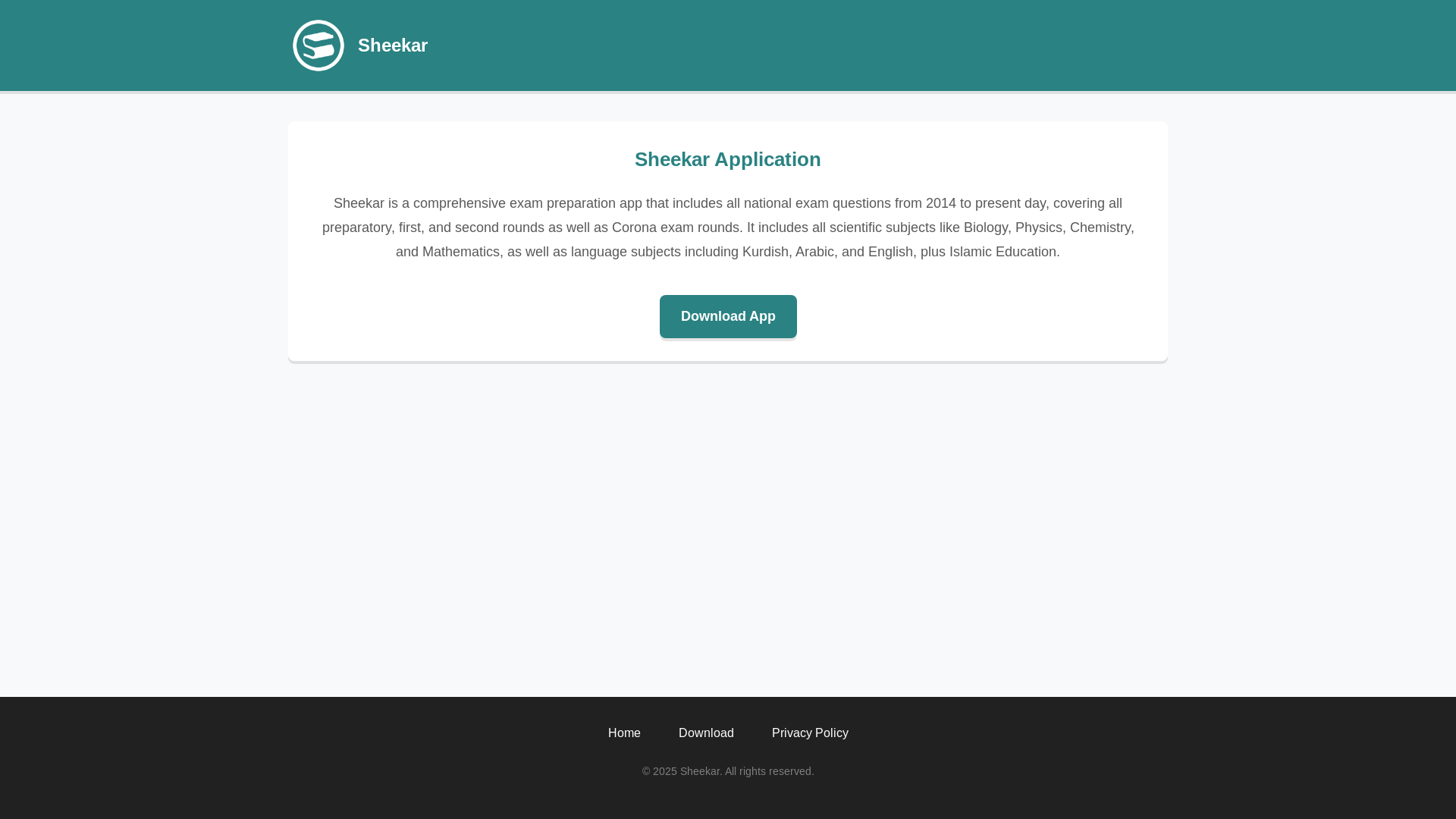Screen dimensions: 1456x819
Task: Open the Privacy Policy footer link
Action: point(810,733)
